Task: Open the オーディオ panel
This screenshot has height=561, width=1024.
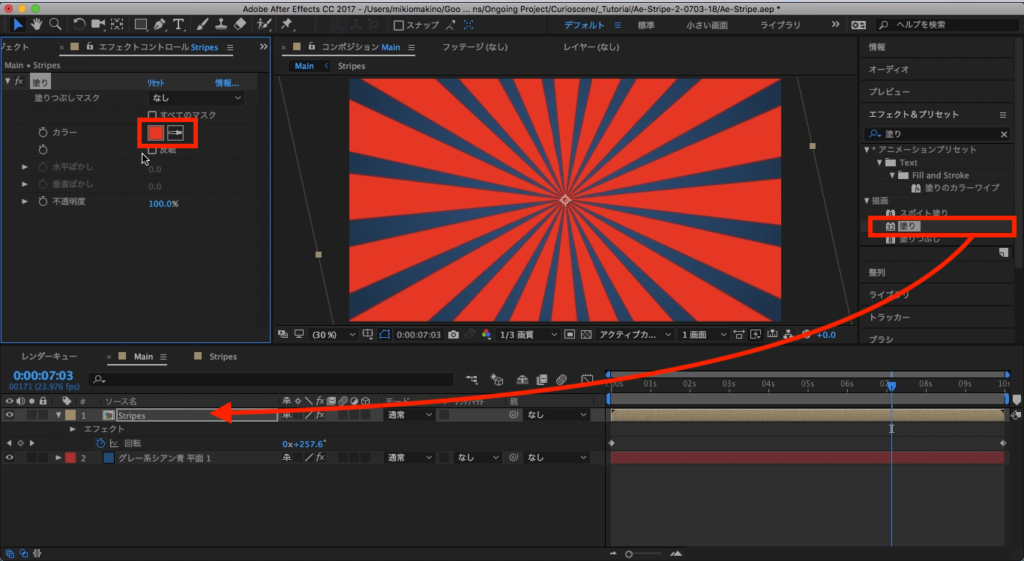Action: tap(888, 69)
